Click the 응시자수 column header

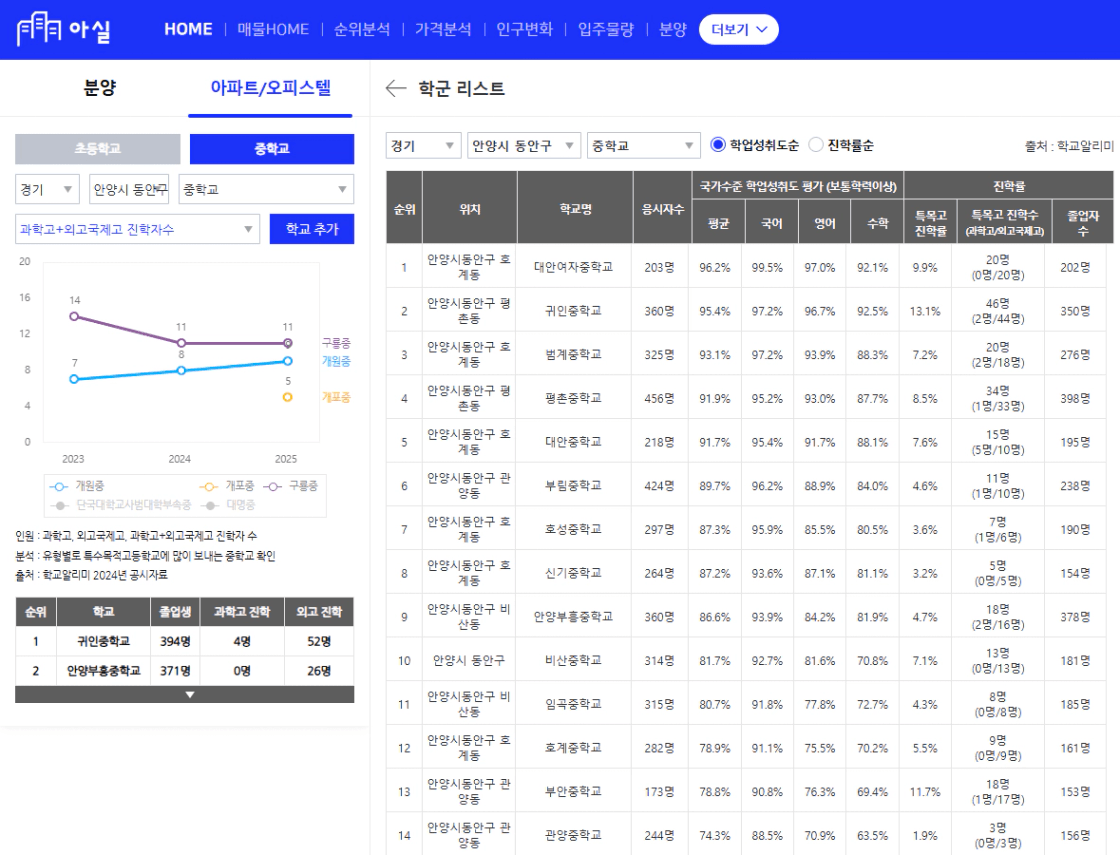(x=662, y=209)
